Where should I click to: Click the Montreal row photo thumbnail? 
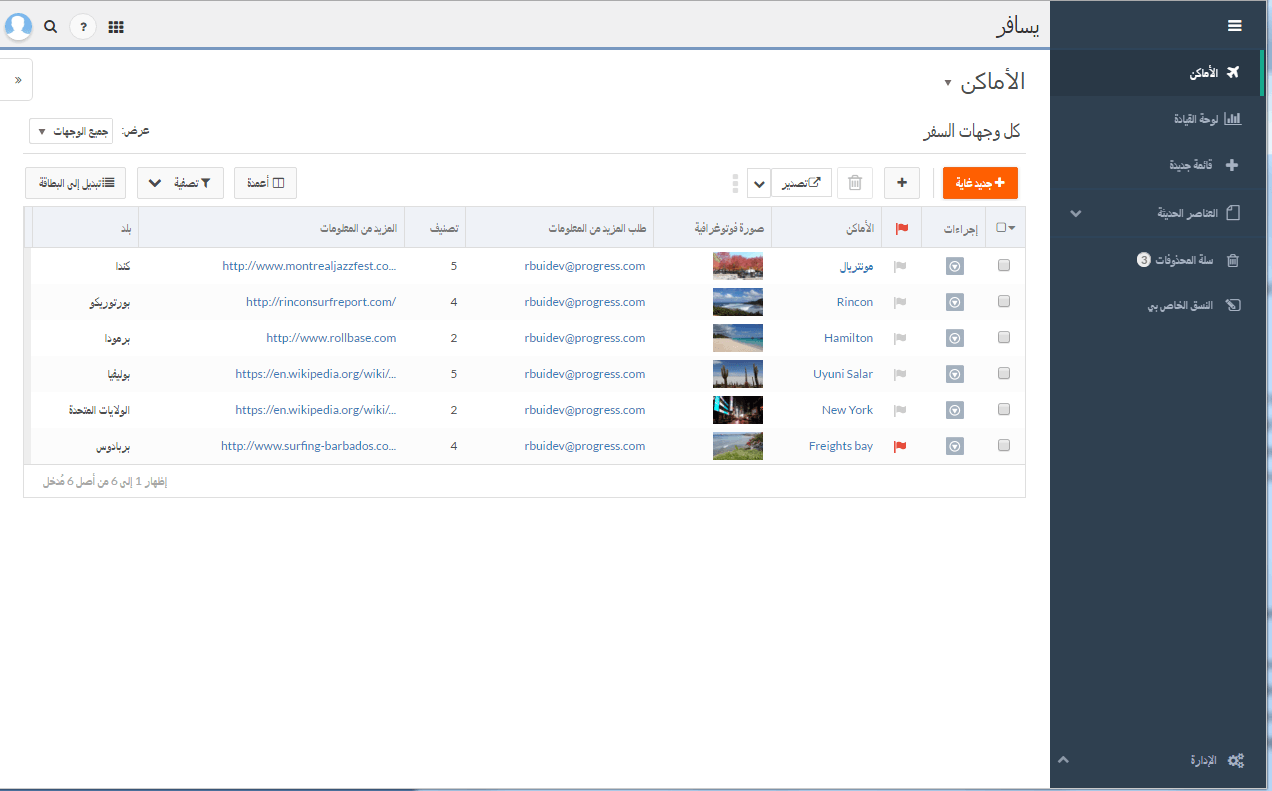pyautogui.click(x=738, y=266)
